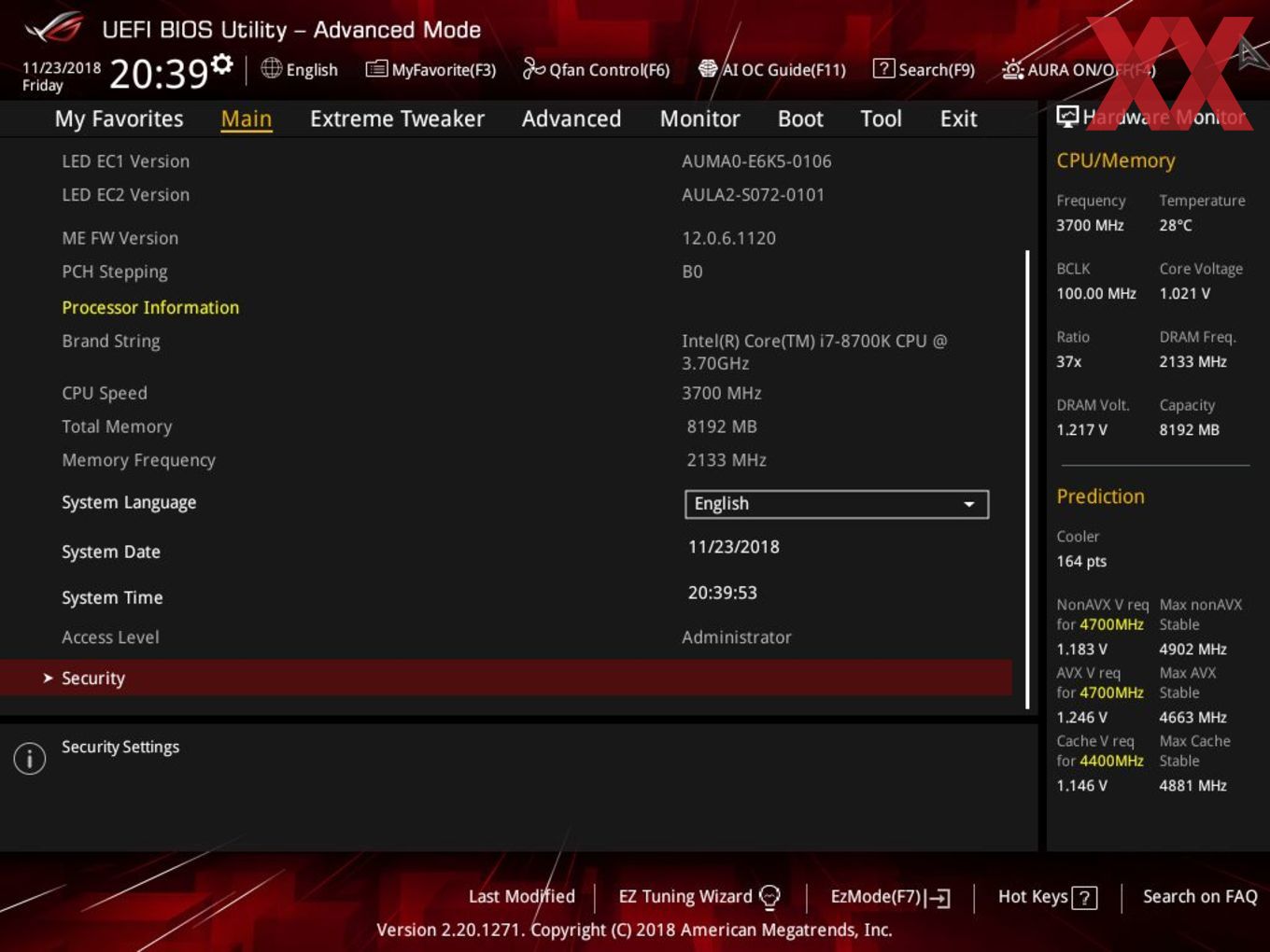Click the large 20:39 clock
The height and width of the screenshot is (952, 1270).
pyautogui.click(x=159, y=74)
